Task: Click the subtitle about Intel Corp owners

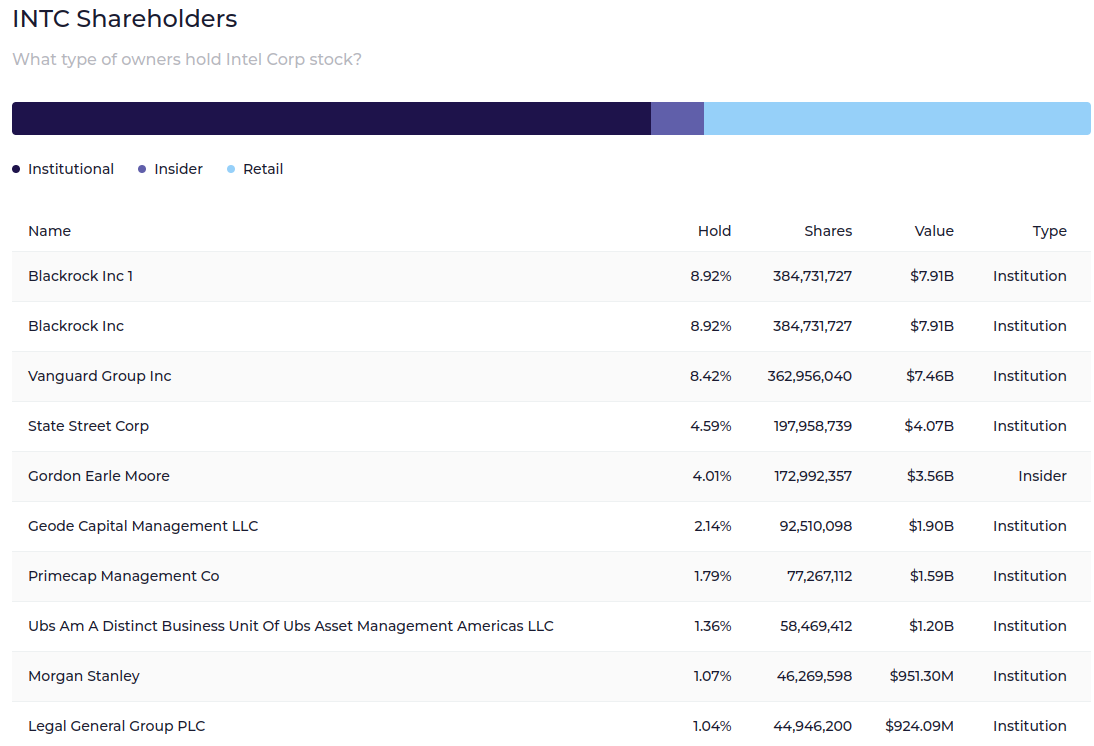Action: click(187, 59)
